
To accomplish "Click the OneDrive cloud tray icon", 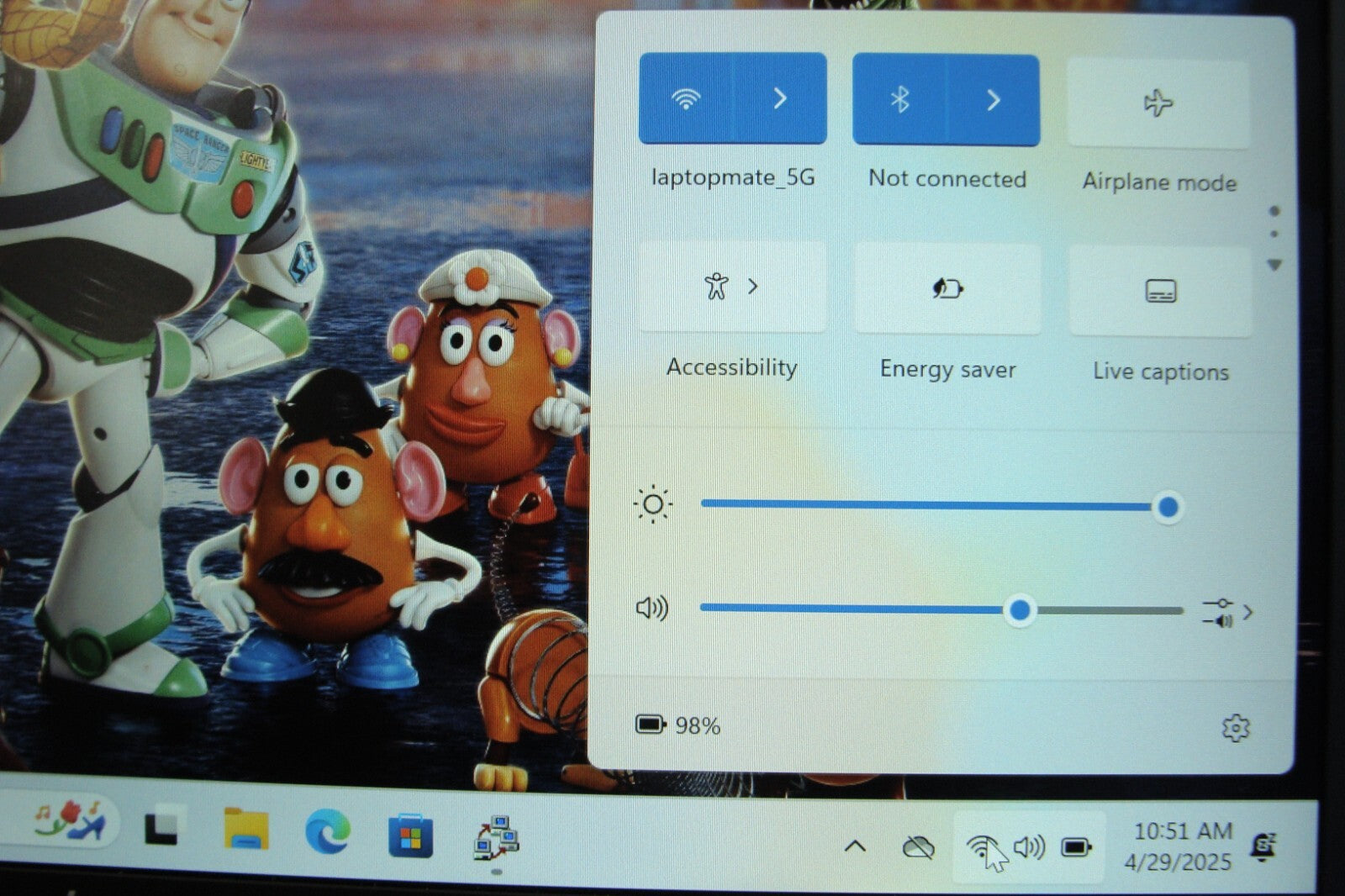I will (x=918, y=847).
